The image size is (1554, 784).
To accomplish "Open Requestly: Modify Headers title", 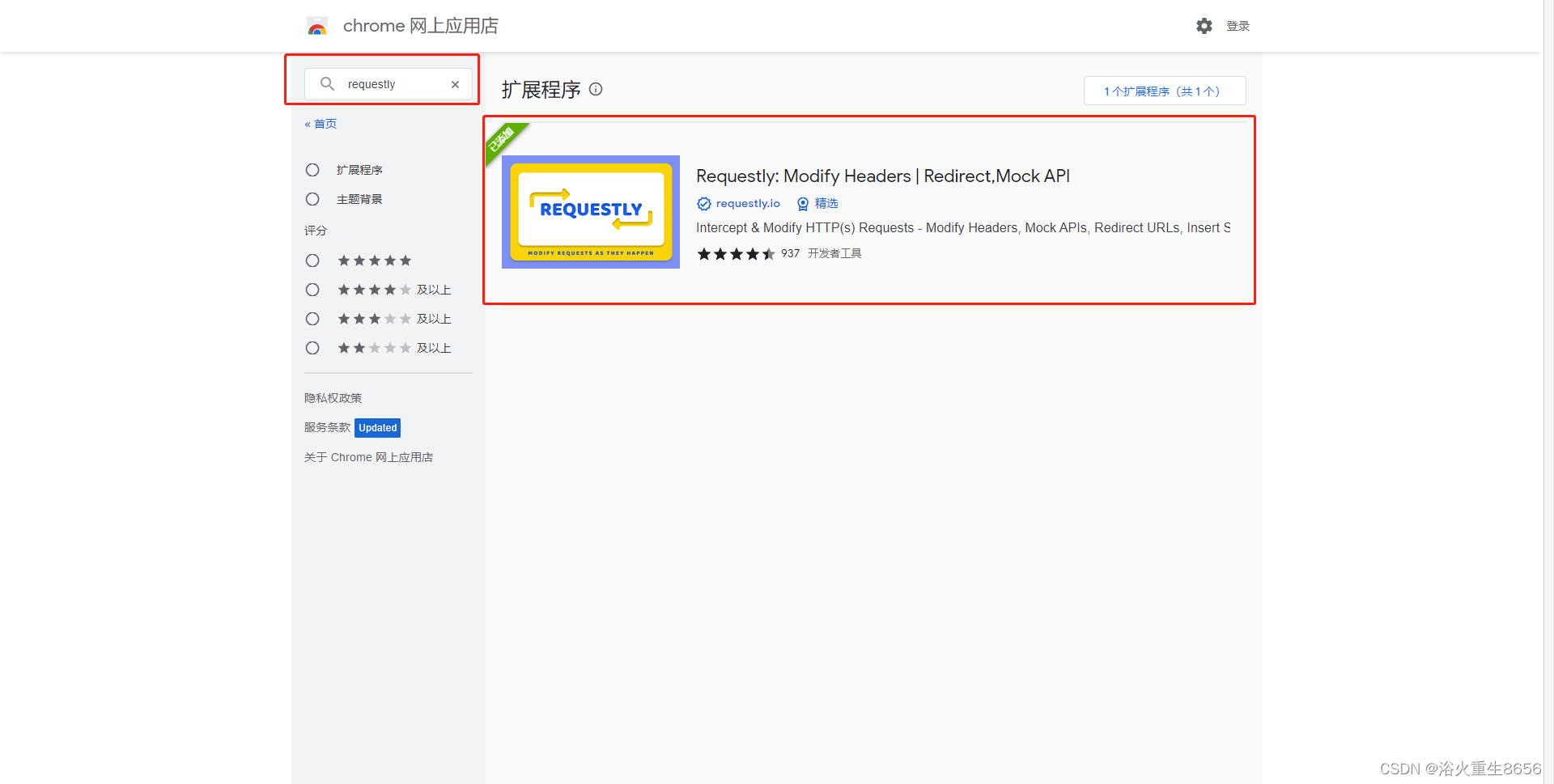I will 883,176.
